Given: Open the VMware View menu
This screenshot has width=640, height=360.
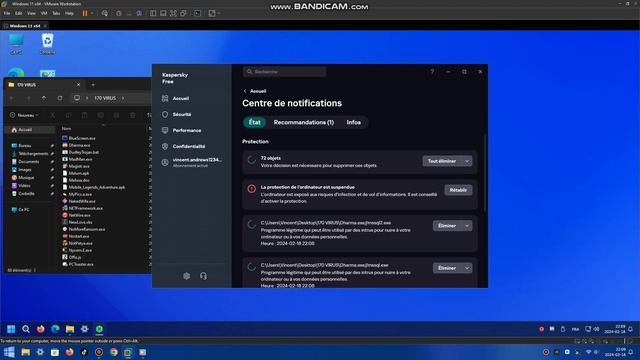Looking at the screenshot, I should 31,13.
